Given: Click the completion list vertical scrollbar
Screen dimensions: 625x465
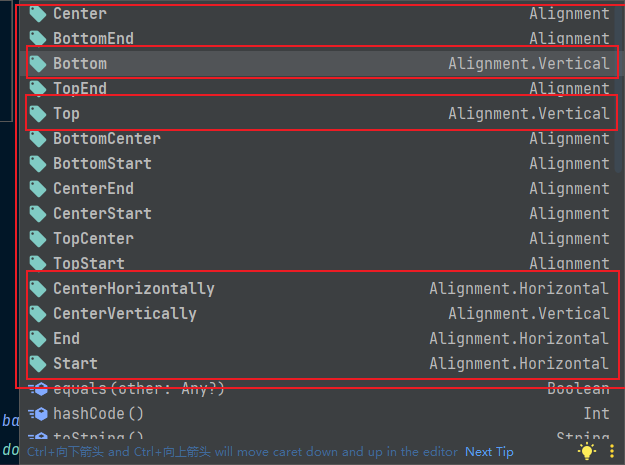Looking at the screenshot, I should point(619,86).
